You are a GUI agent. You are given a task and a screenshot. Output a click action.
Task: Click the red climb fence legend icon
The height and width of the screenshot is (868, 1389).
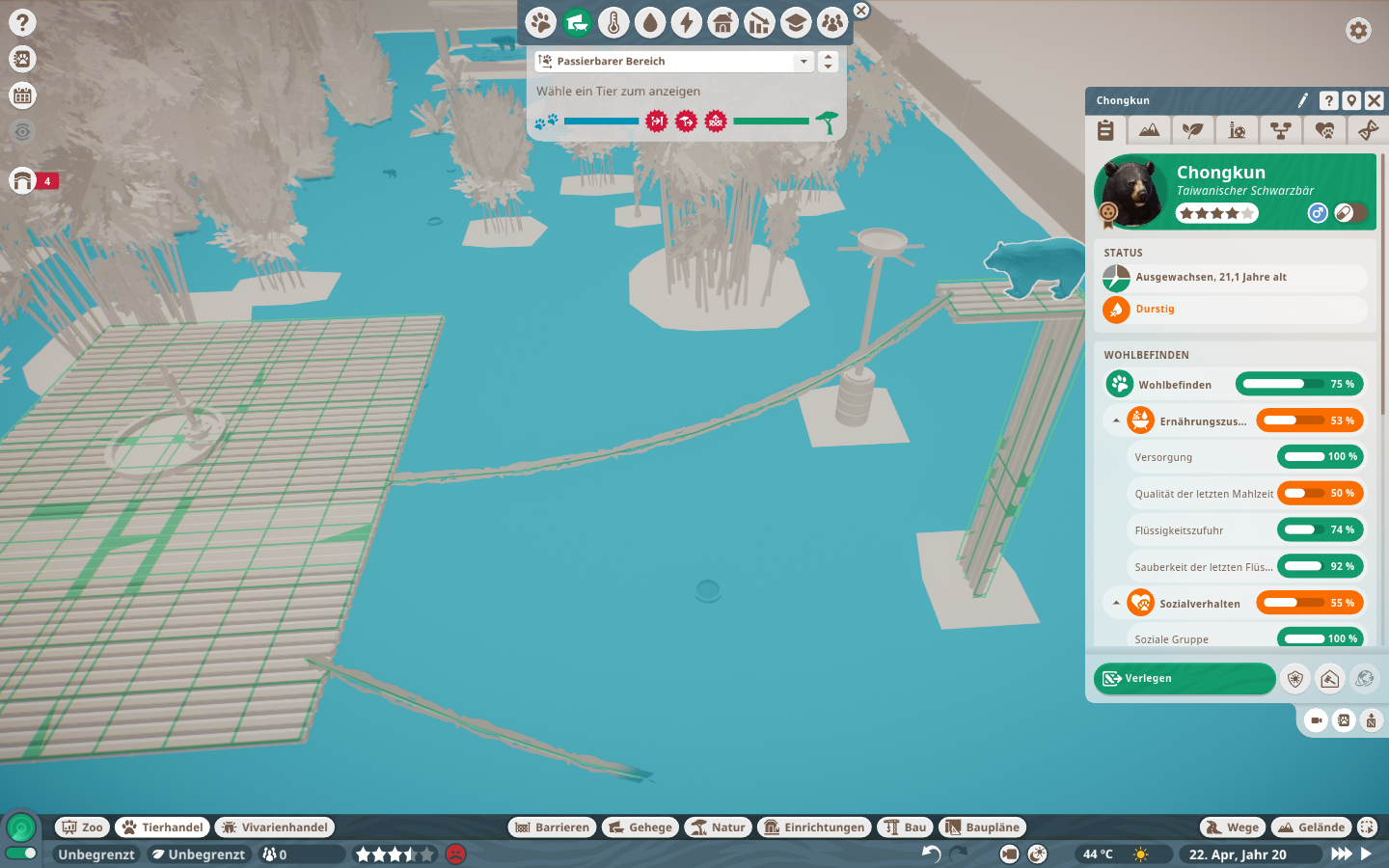pos(716,122)
